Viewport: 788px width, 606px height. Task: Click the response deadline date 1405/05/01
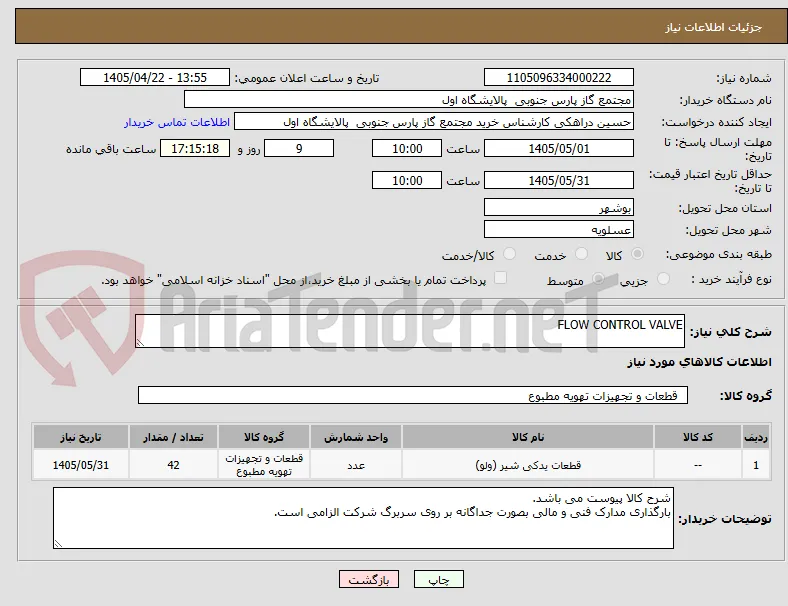pos(558,149)
